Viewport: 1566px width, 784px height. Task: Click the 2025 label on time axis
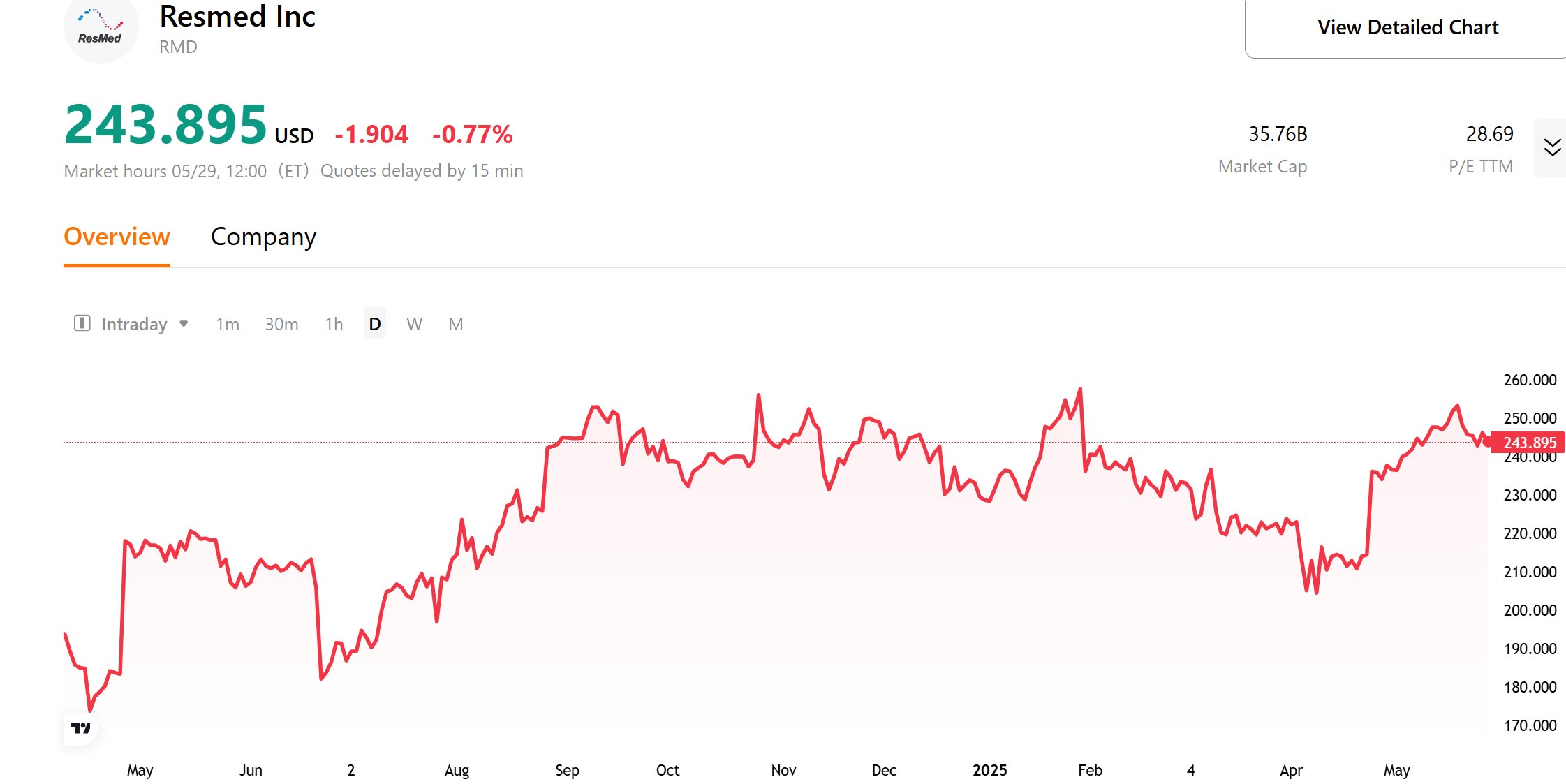(x=989, y=770)
